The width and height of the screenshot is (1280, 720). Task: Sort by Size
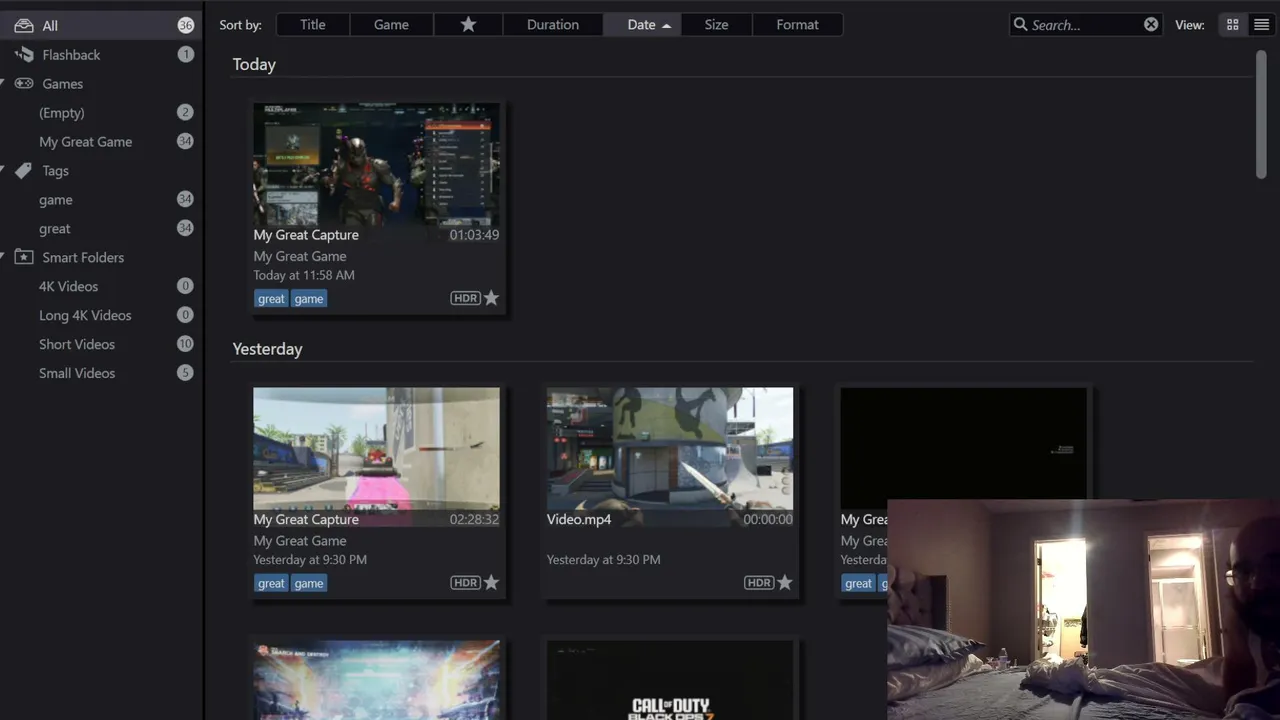pos(716,24)
